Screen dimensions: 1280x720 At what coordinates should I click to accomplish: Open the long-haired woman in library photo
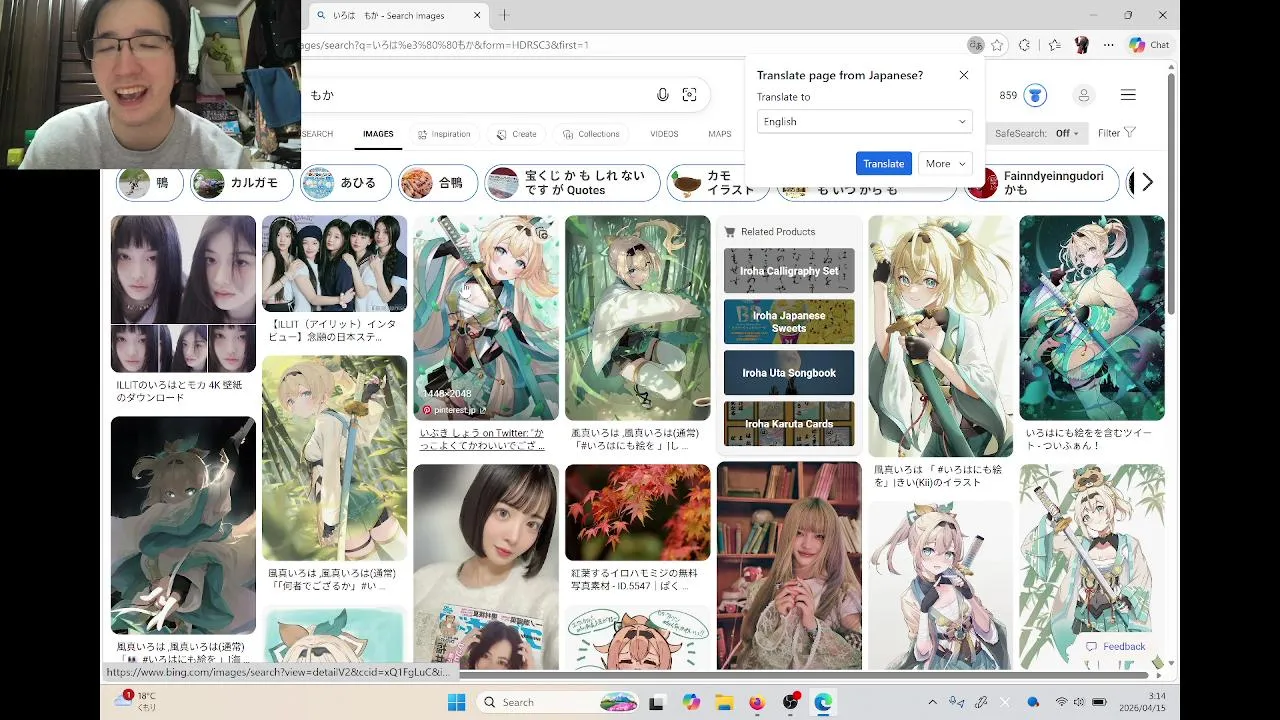pyautogui.click(x=789, y=565)
